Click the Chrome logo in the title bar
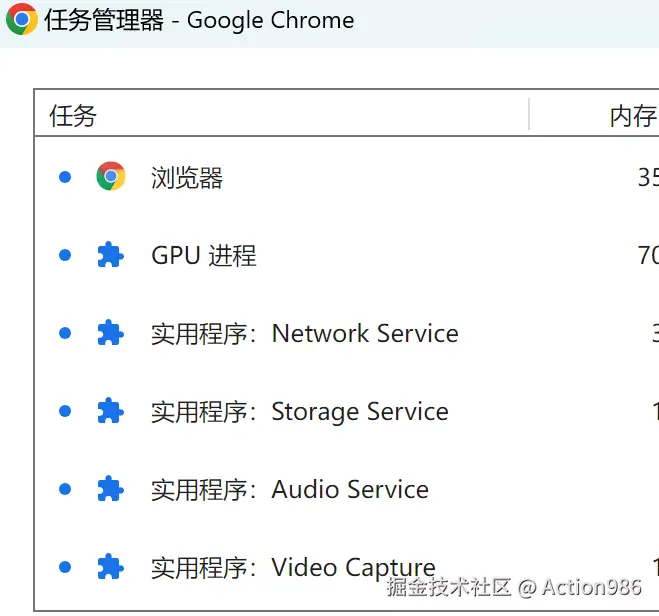Viewport: 659px width, 616px height. [x=22, y=20]
